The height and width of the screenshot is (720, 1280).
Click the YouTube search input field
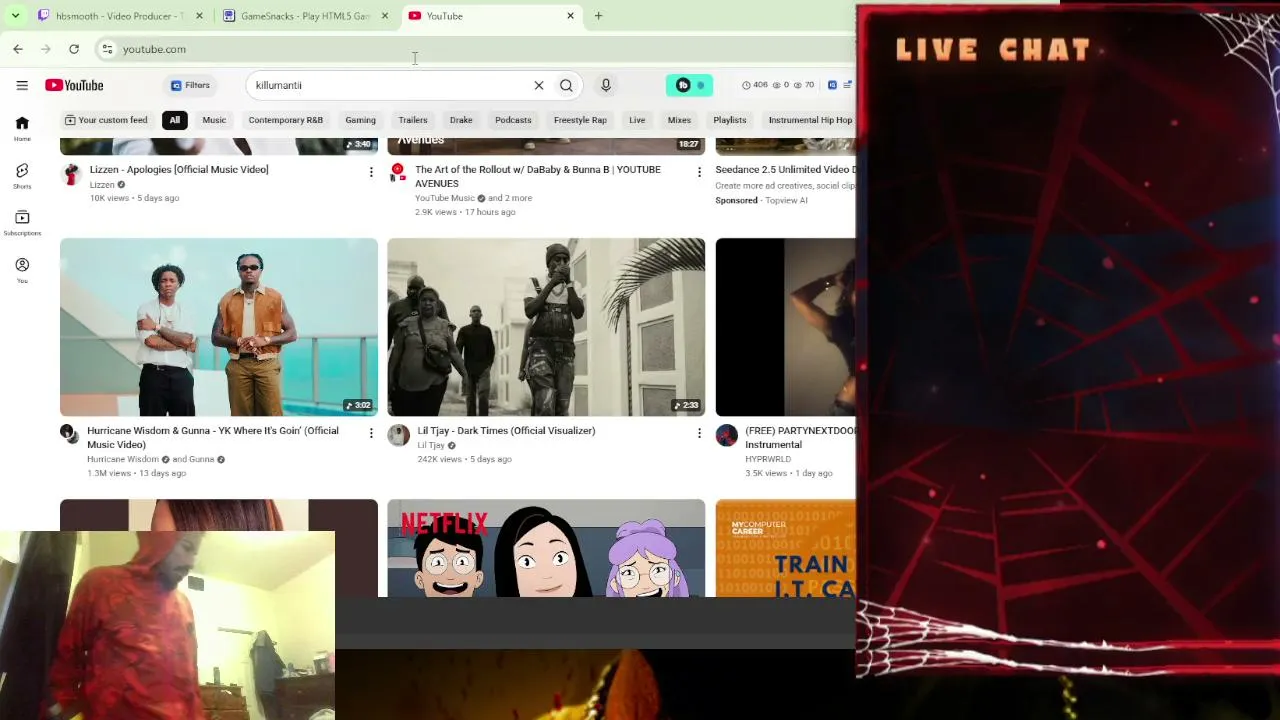(390, 85)
